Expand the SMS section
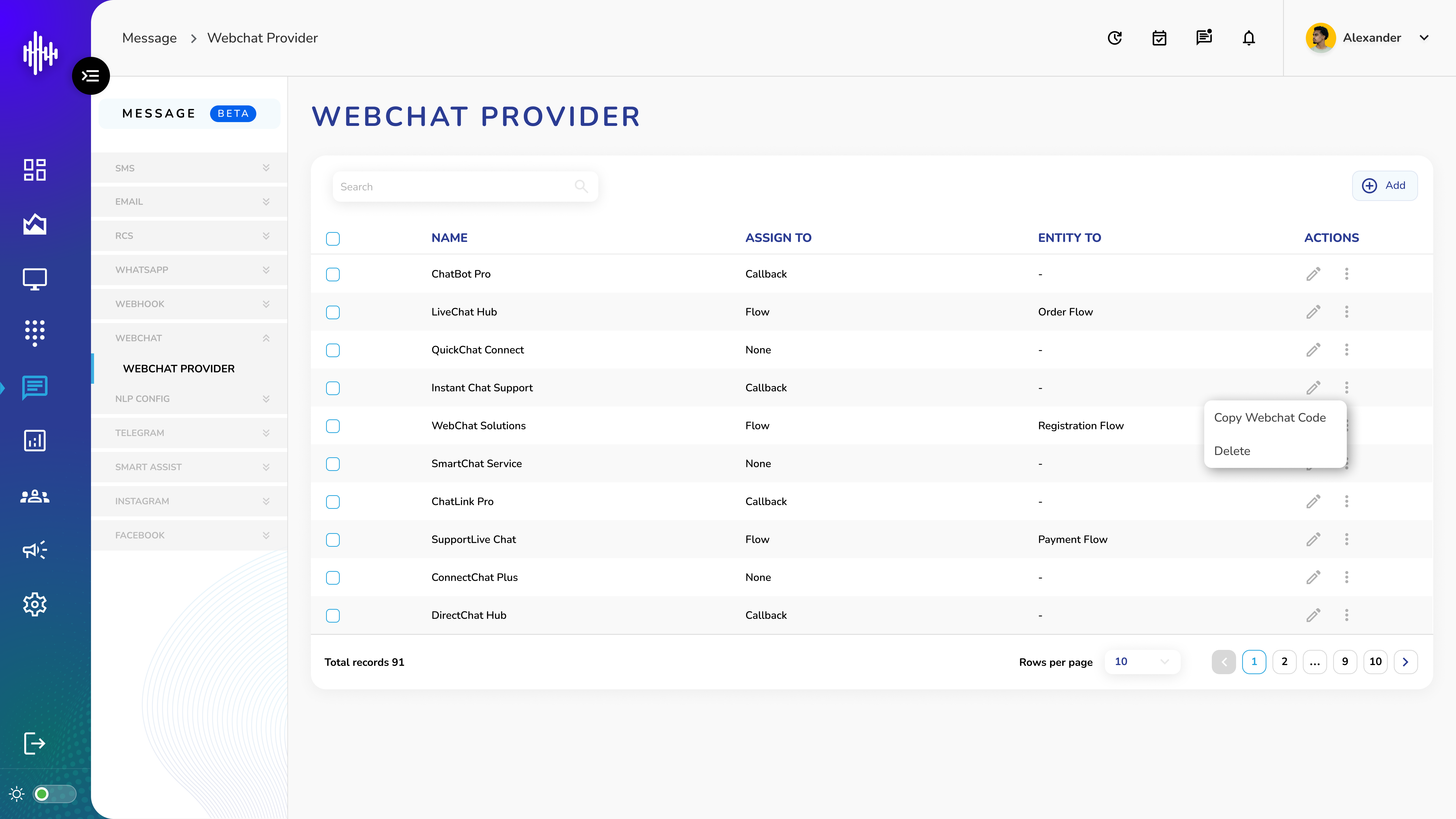 pos(189,168)
